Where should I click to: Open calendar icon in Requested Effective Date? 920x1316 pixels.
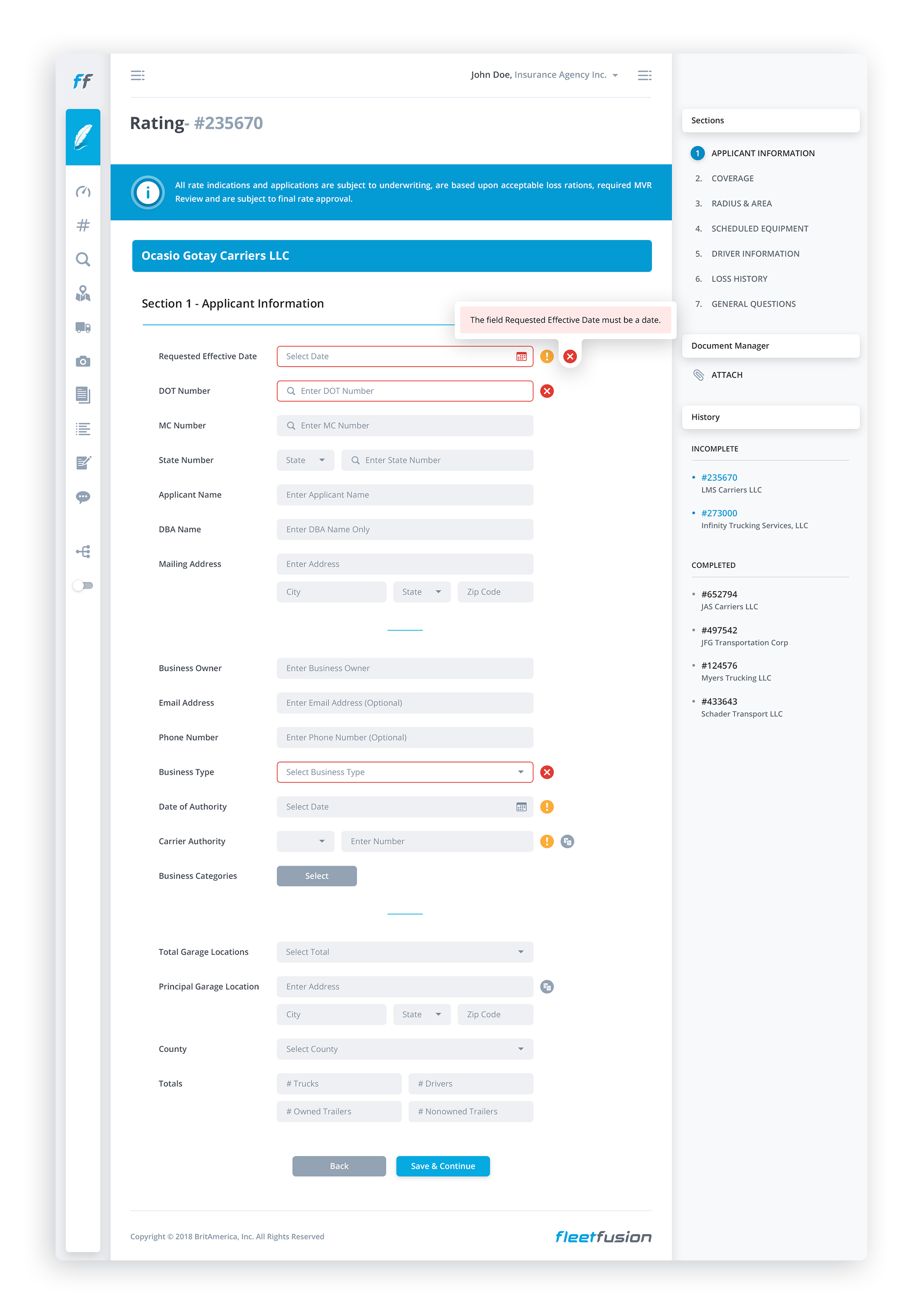coord(521,357)
